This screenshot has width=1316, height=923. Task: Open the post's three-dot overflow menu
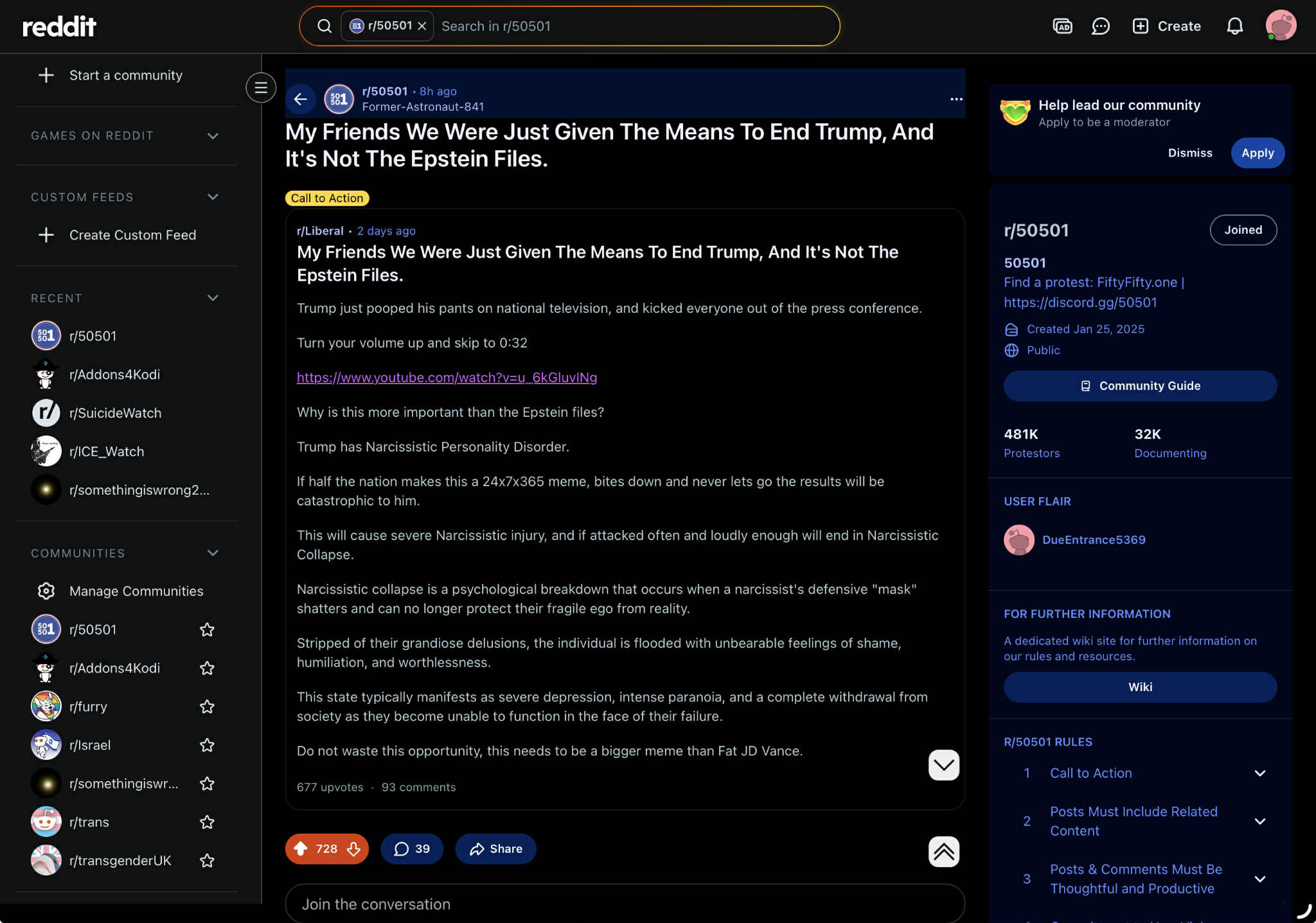click(x=956, y=99)
